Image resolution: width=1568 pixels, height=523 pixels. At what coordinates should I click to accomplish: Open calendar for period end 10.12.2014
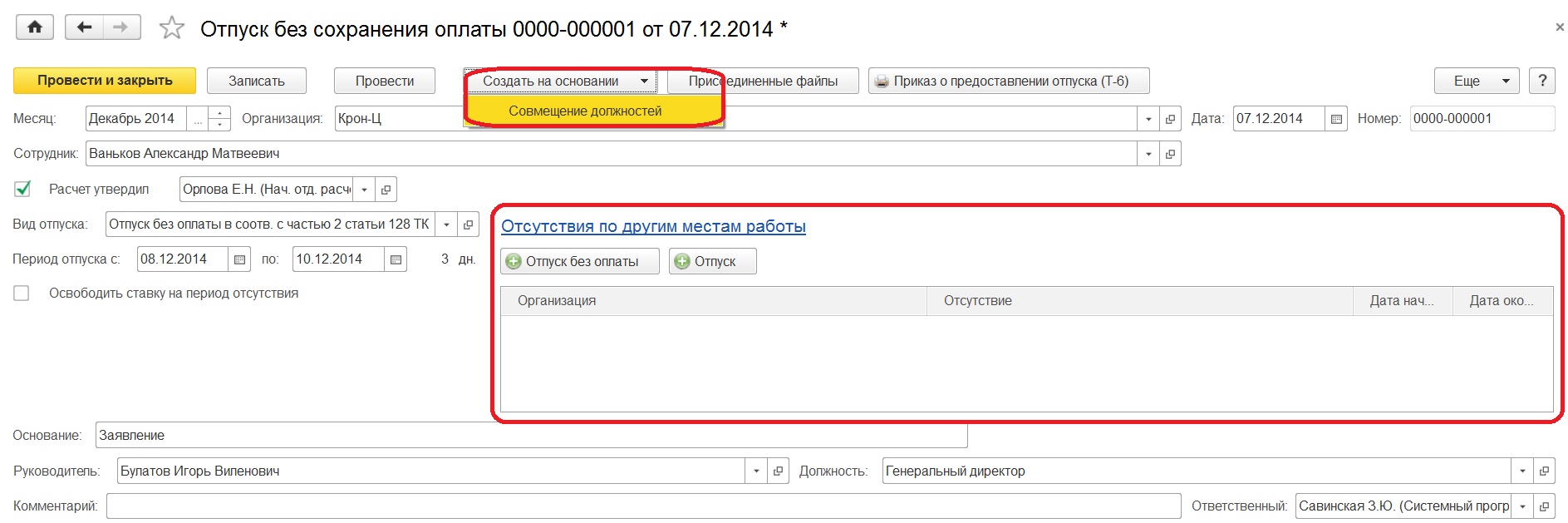click(x=396, y=259)
